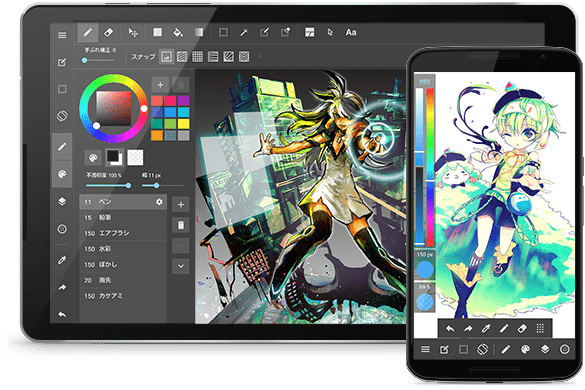The height and width of the screenshot is (390, 585).
Task: Choose the Gradient tool
Action: [198, 32]
